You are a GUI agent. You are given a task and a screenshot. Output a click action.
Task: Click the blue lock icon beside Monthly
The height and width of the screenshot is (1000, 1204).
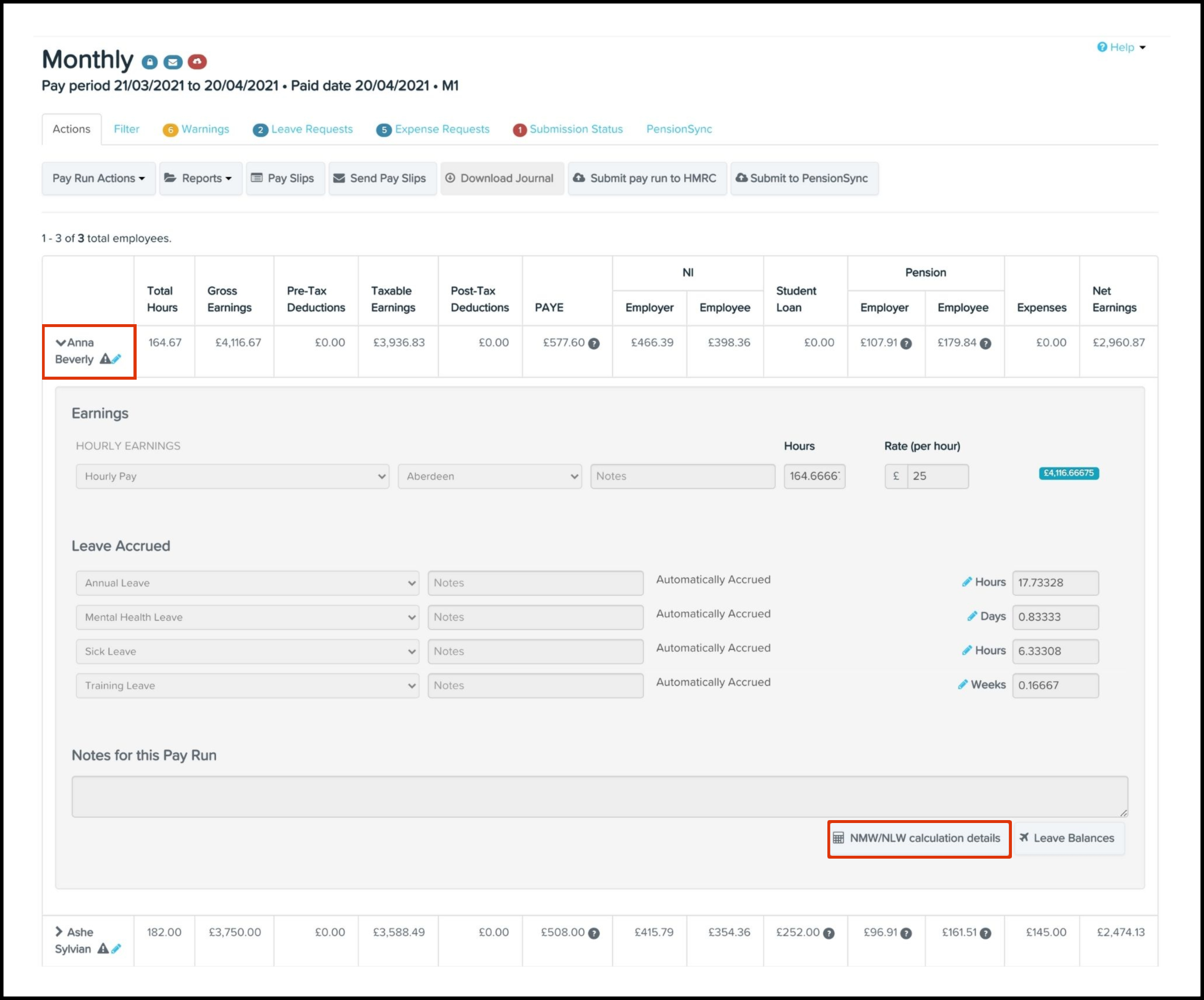[x=149, y=62]
